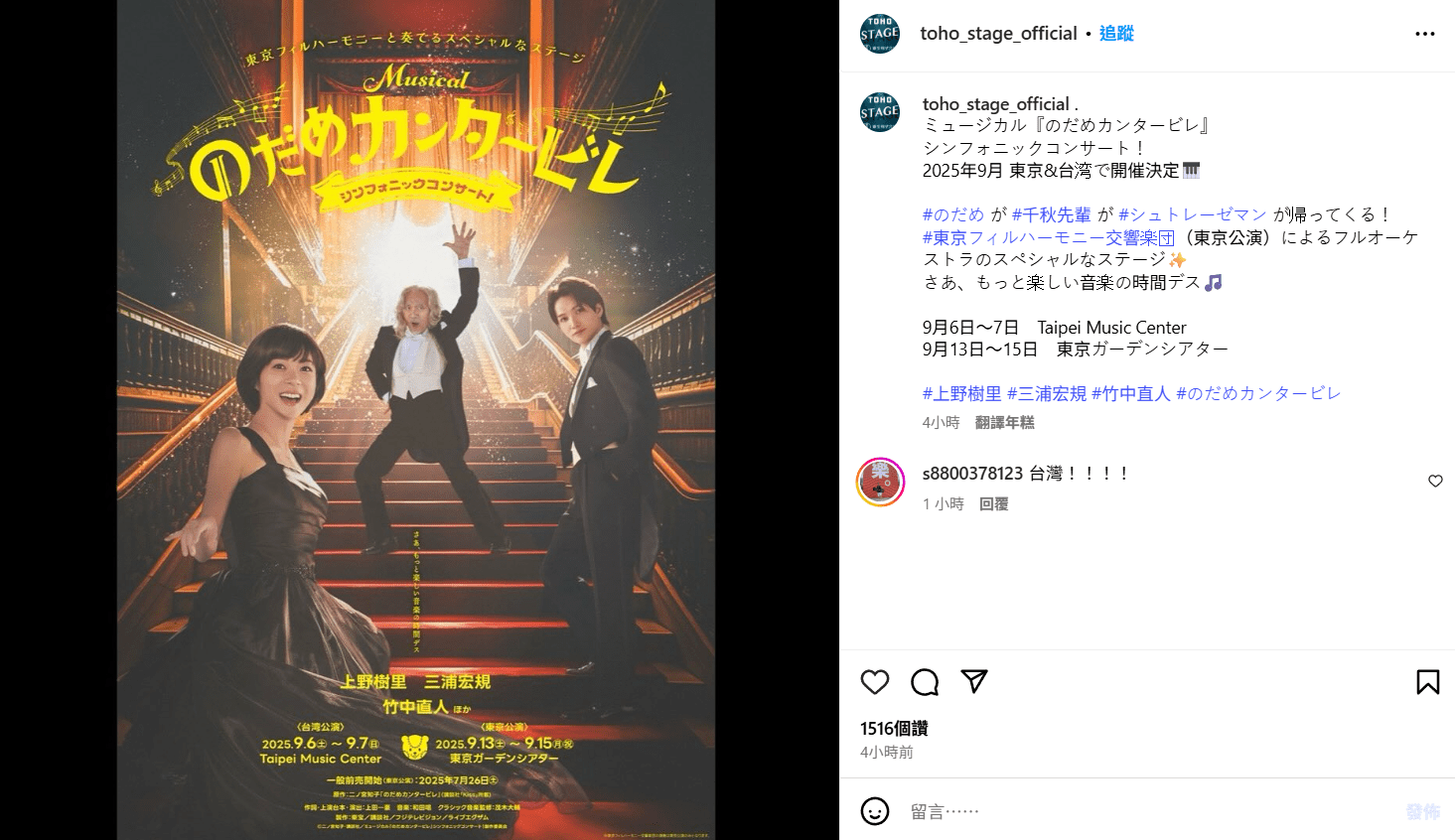Open emoji picker smiley icon
Screen dimensions: 1455x840
click(x=875, y=811)
